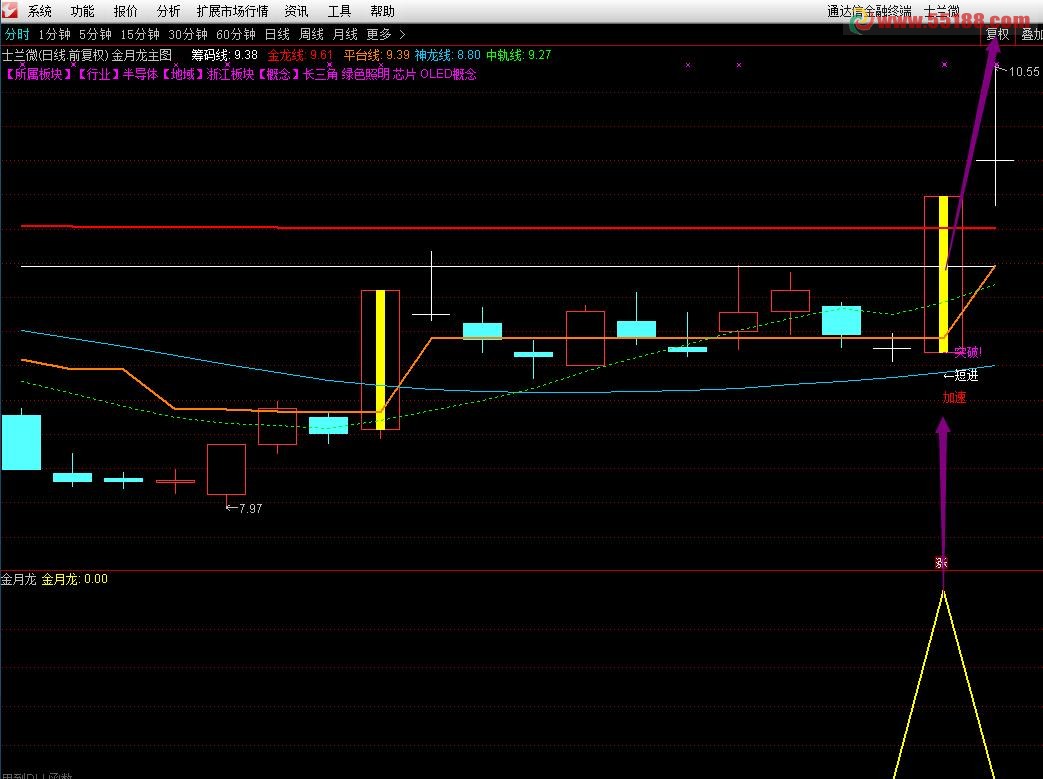Toggle the 叠加 overlay button
This screenshot has width=1043, height=779.
tap(1031, 34)
